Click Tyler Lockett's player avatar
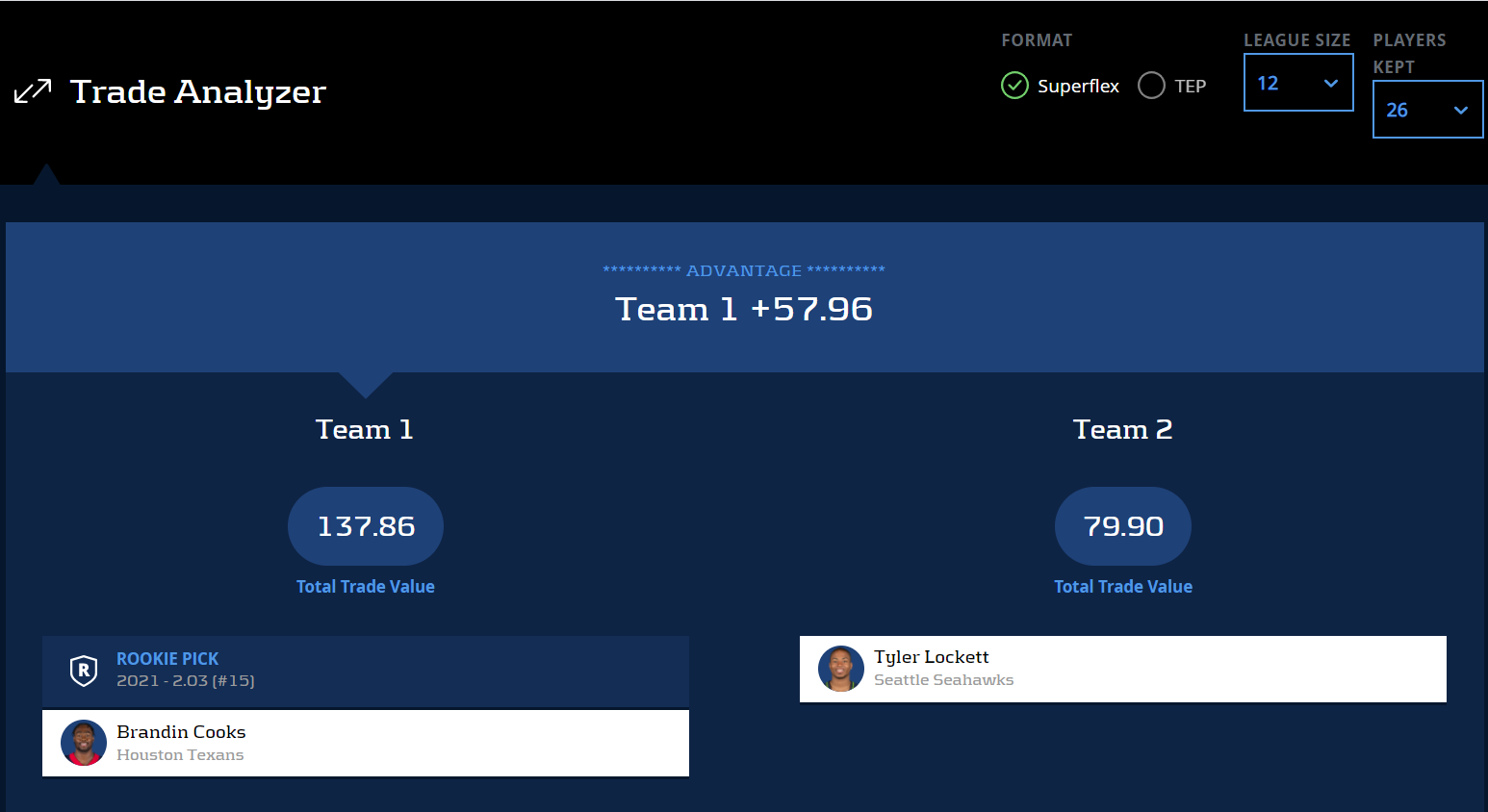The height and width of the screenshot is (812, 1488). click(x=841, y=669)
